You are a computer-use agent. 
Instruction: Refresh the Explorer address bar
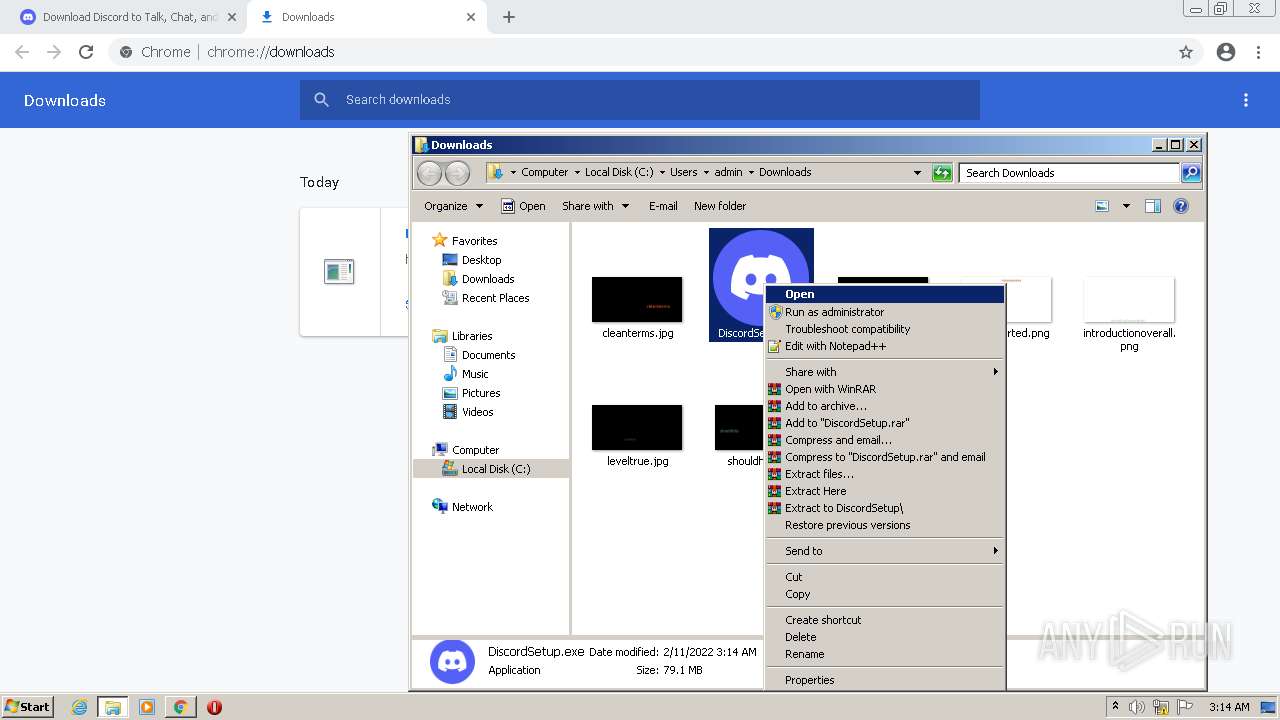(942, 173)
